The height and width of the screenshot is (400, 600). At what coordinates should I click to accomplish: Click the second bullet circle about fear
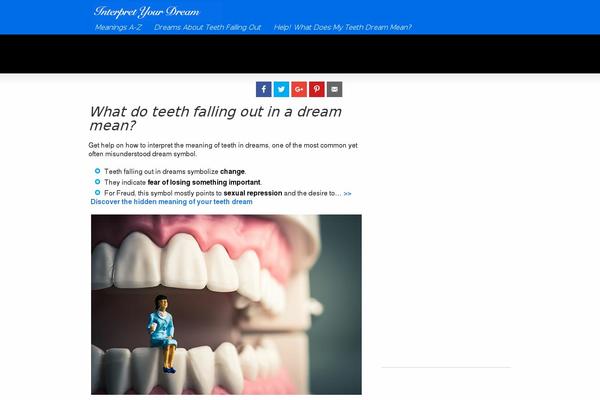tap(98, 181)
